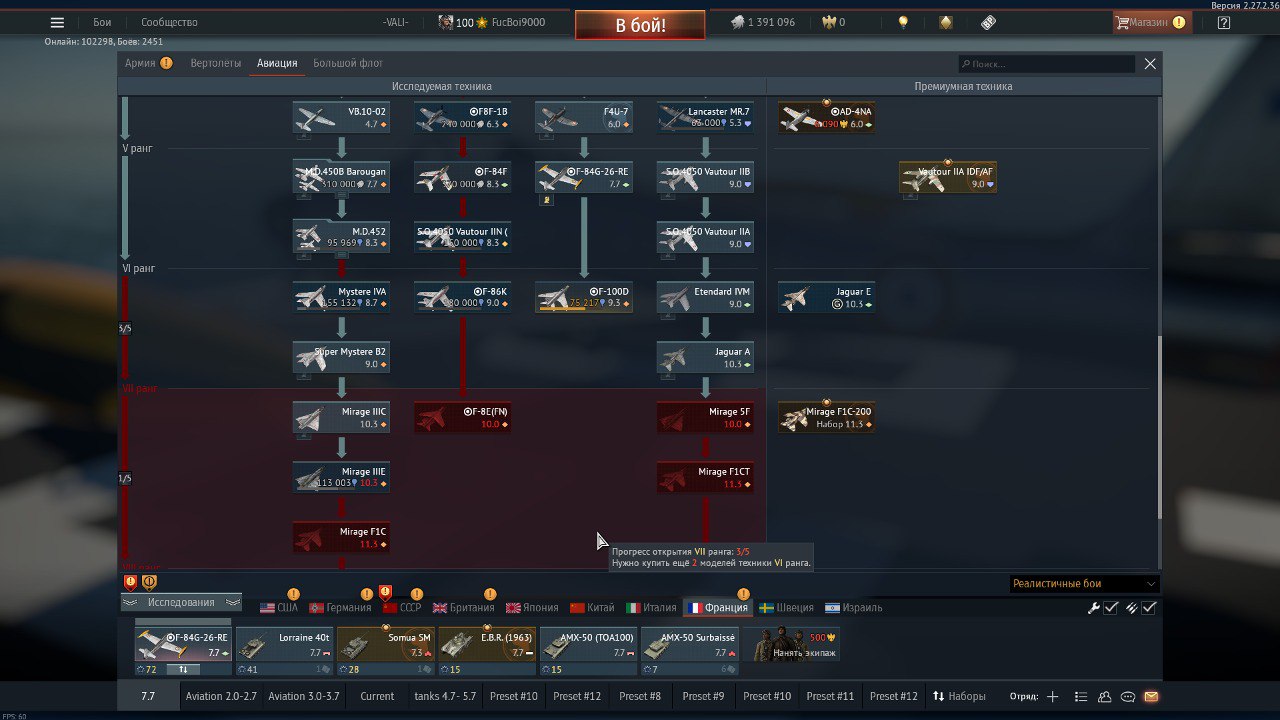This screenshot has height=720, width=1280.
Task: Open the mail envelope icon
Action: (x=1151, y=696)
